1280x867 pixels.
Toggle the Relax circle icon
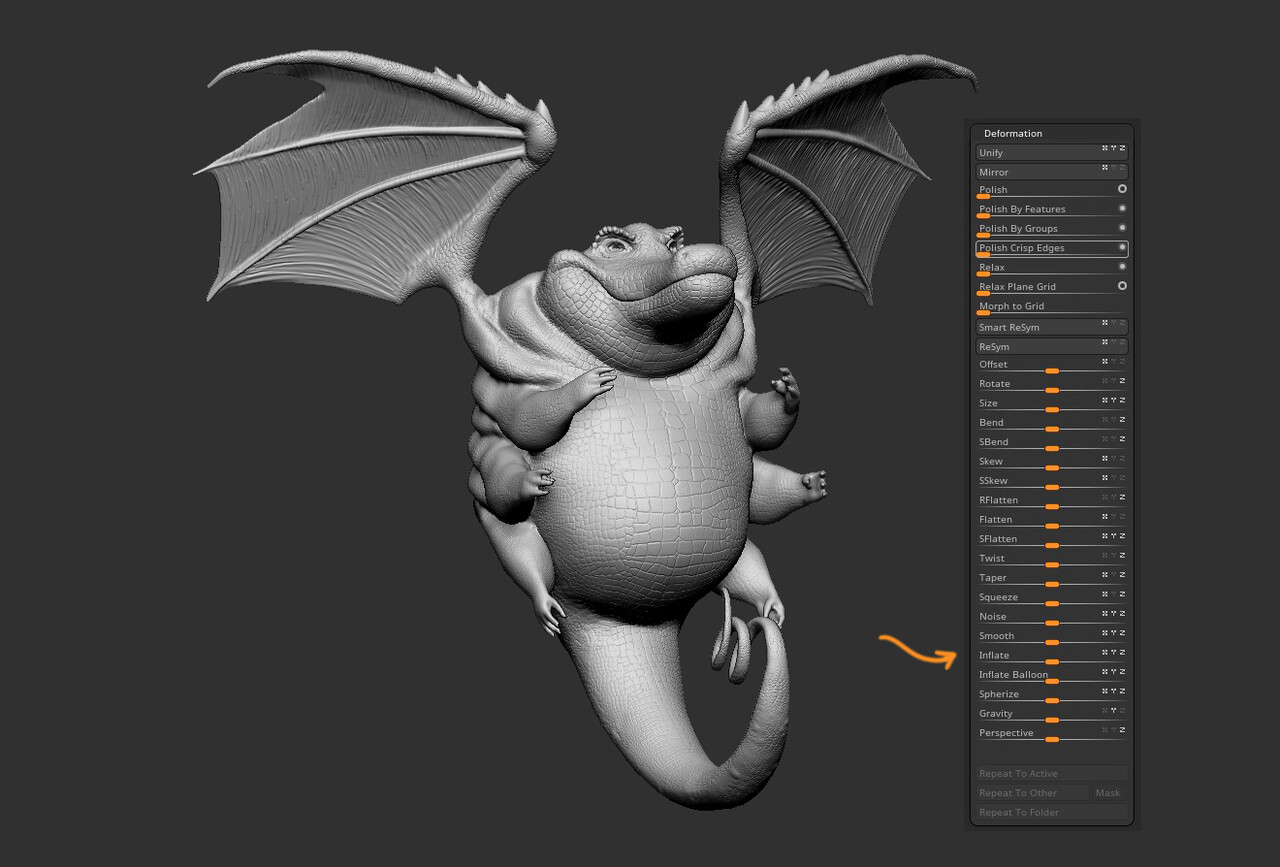[1122, 267]
